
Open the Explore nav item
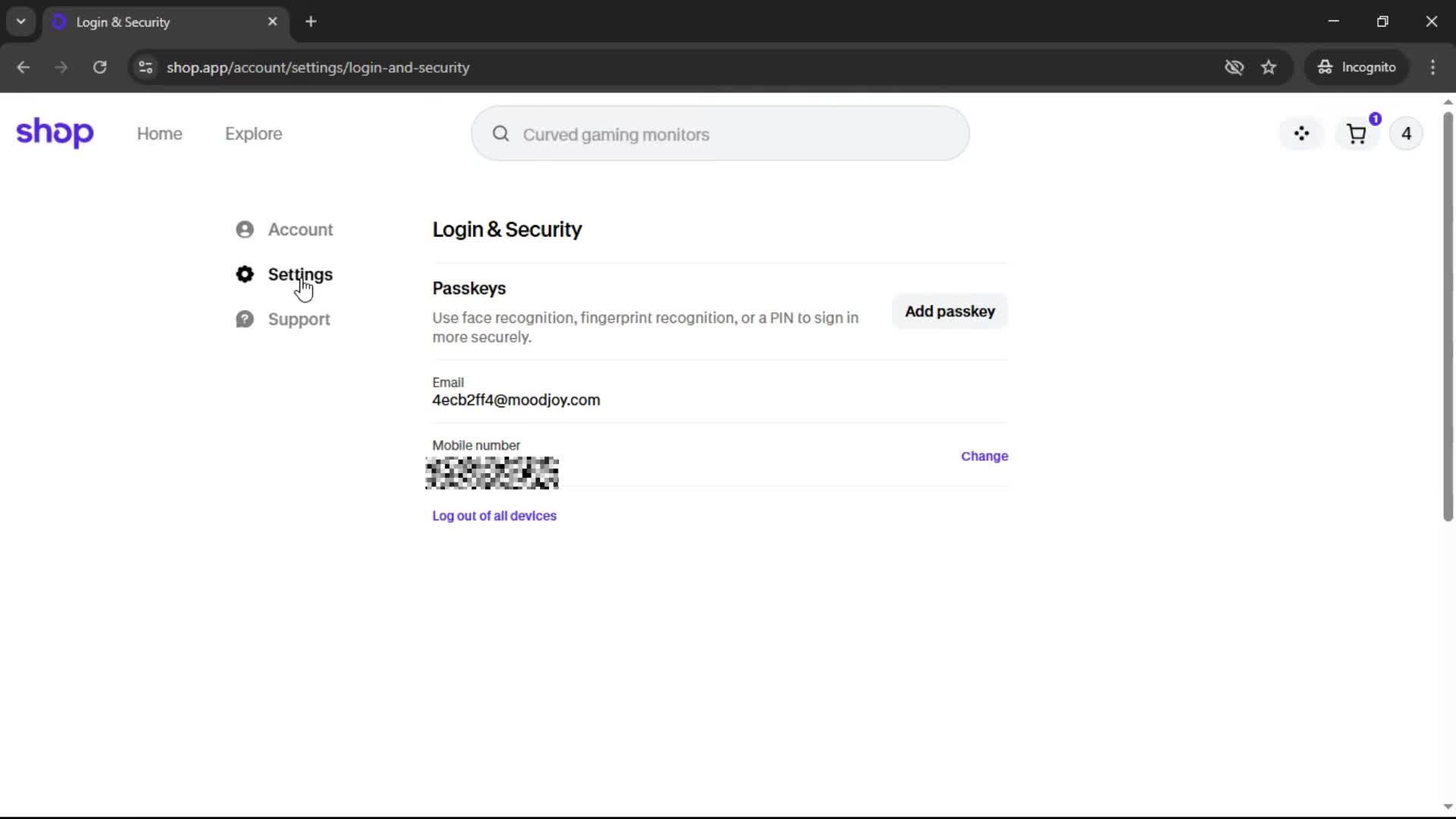click(253, 134)
